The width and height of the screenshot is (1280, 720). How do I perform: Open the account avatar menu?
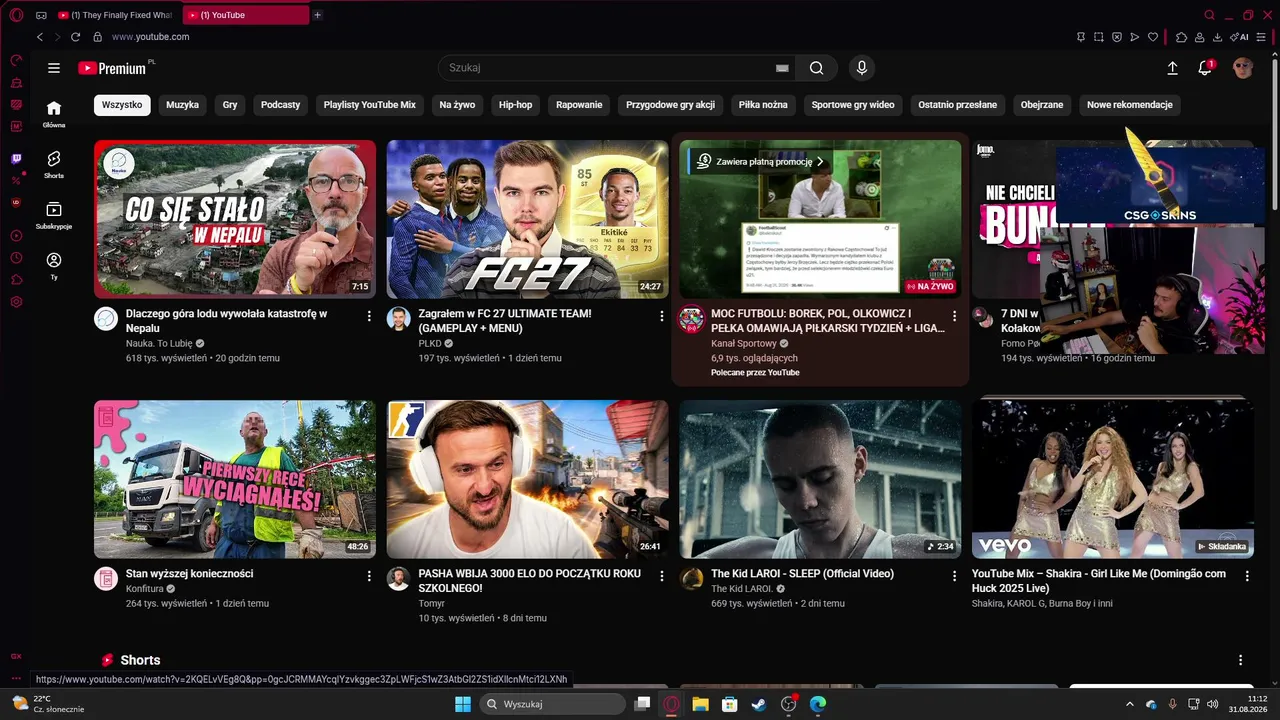tap(1243, 68)
